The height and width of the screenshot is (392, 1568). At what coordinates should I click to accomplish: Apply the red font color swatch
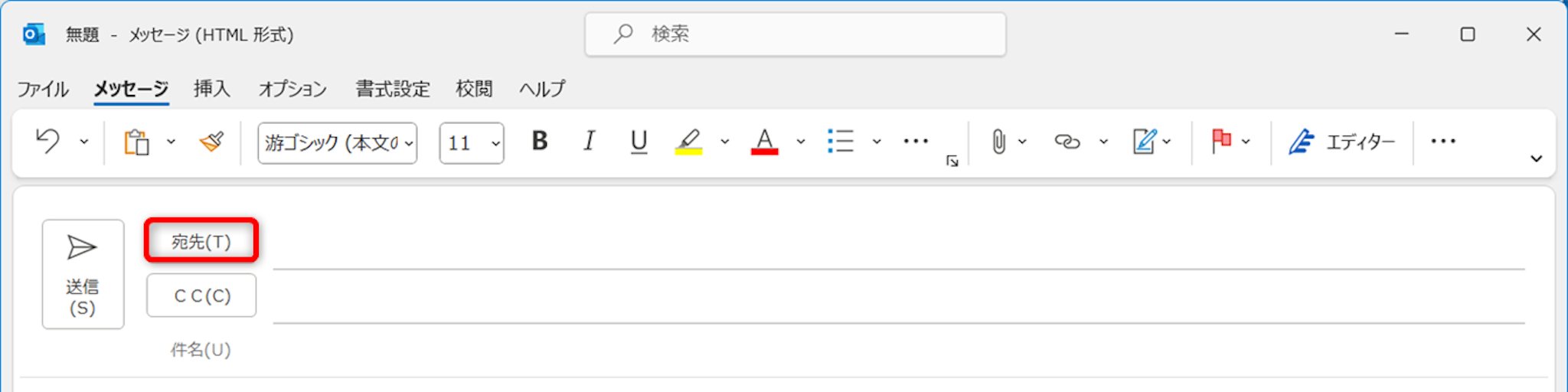coord(764,142)
